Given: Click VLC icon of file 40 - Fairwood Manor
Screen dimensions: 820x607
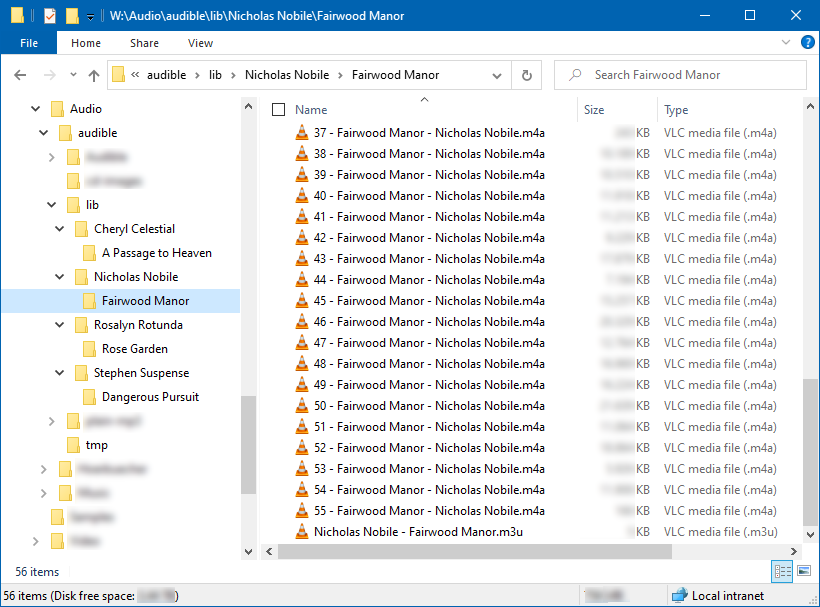Looking at the screenshot, I should pyautogui.click(x=302, y=196).
